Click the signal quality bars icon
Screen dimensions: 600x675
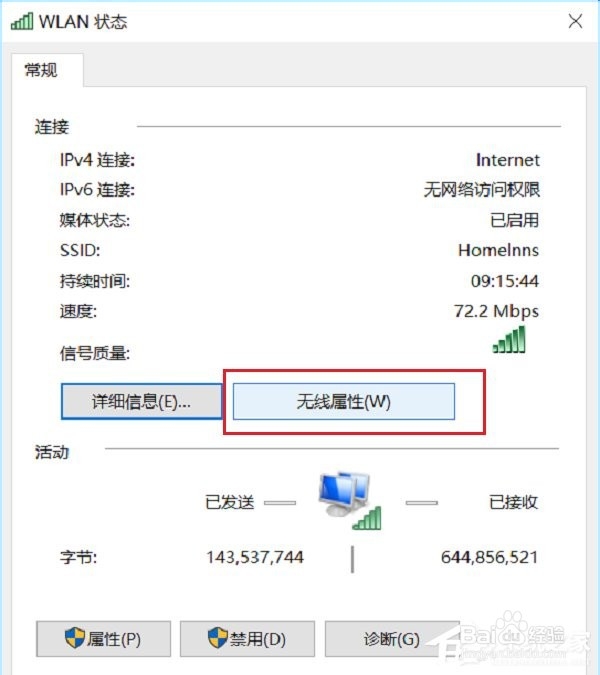[x=509, y=339]
